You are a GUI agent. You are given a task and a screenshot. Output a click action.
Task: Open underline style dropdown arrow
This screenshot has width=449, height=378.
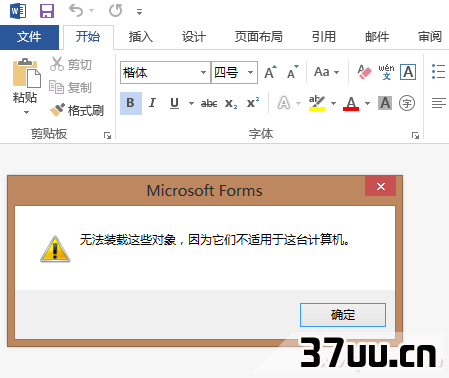(191, 103)
